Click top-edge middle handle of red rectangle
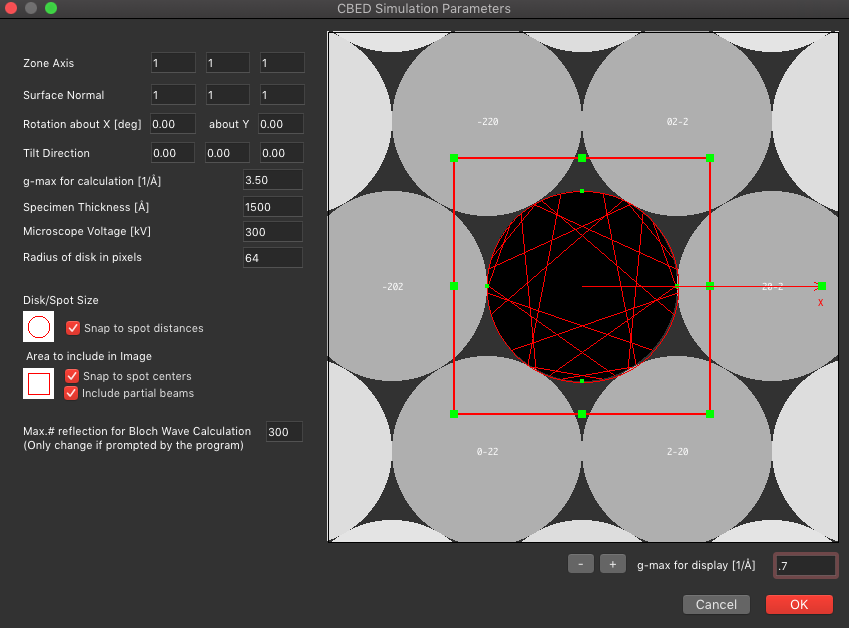The image size is (849, 628). [x=582, y=158]
